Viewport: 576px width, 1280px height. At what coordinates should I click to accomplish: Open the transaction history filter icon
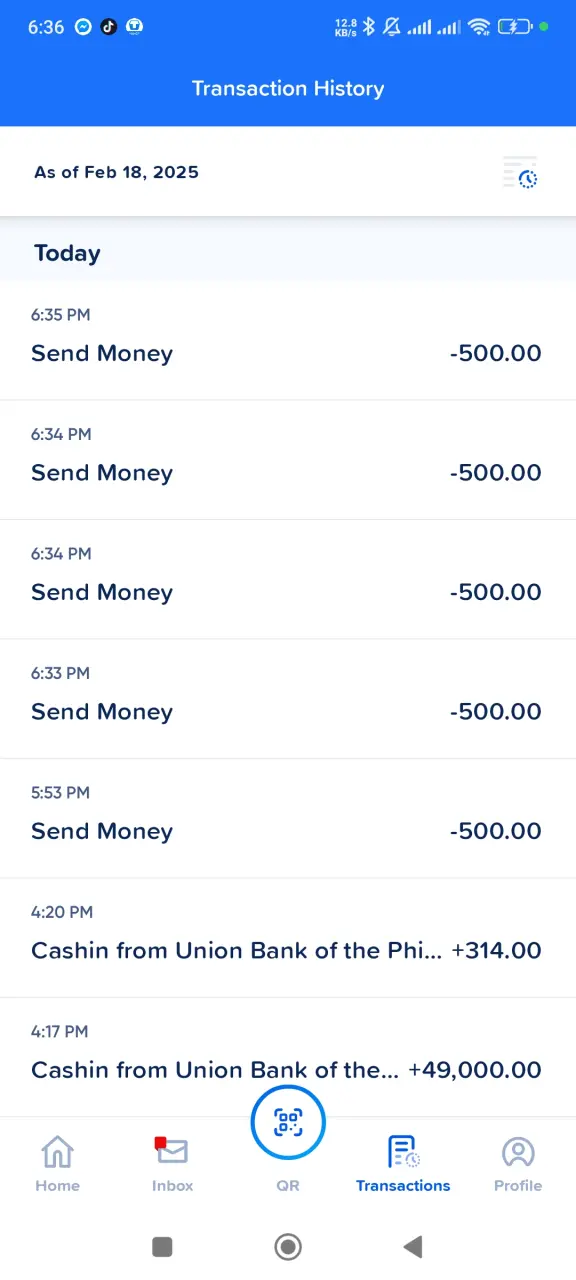pos(520,173)
